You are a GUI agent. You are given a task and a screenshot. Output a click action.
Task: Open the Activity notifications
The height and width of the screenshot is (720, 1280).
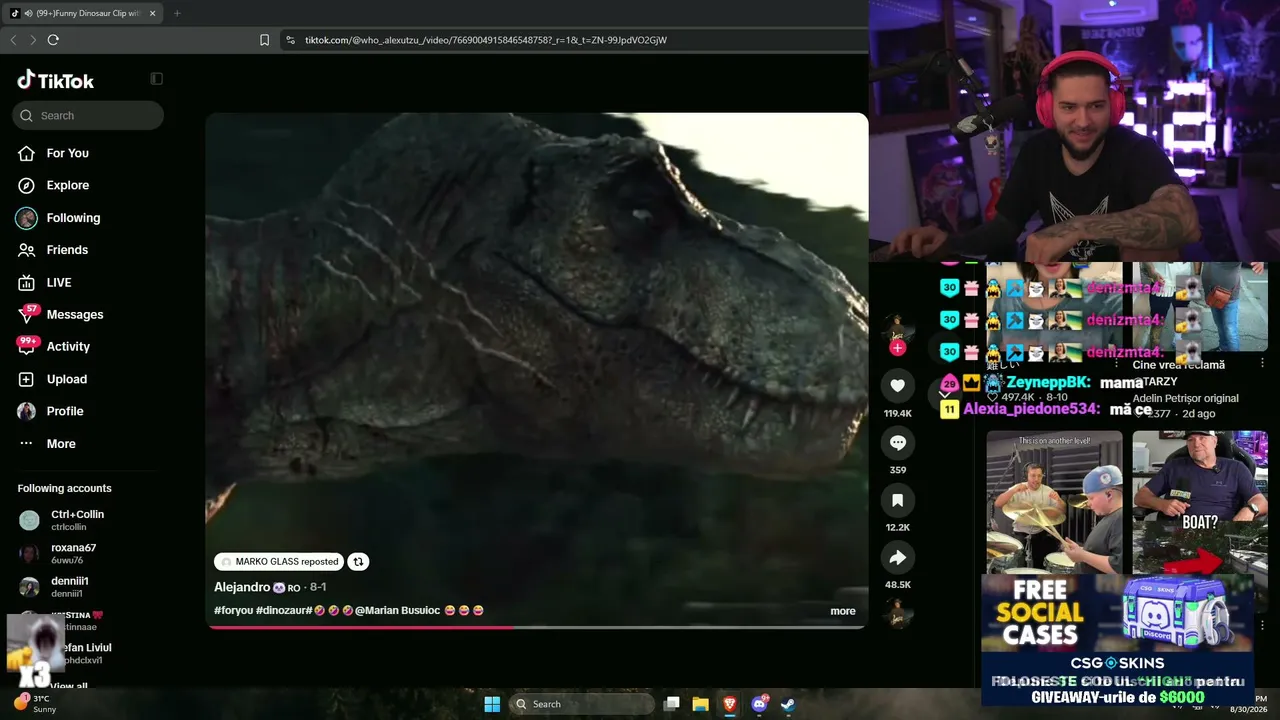coord(68,346)
